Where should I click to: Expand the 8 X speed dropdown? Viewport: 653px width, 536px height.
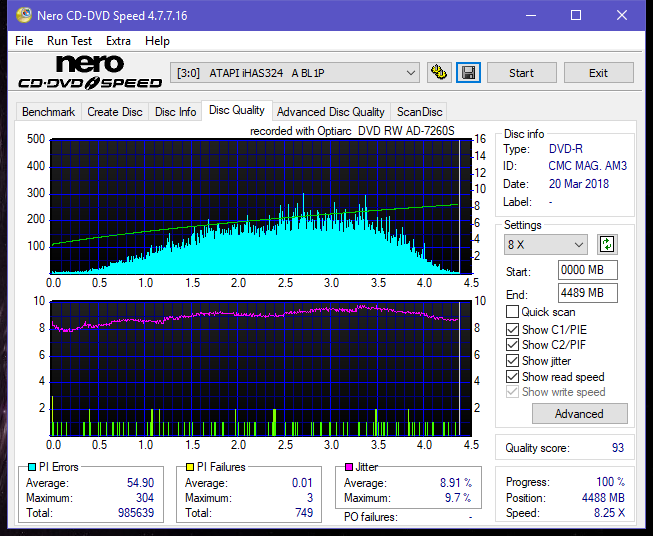pyautogui.click(x=546, y=244)
